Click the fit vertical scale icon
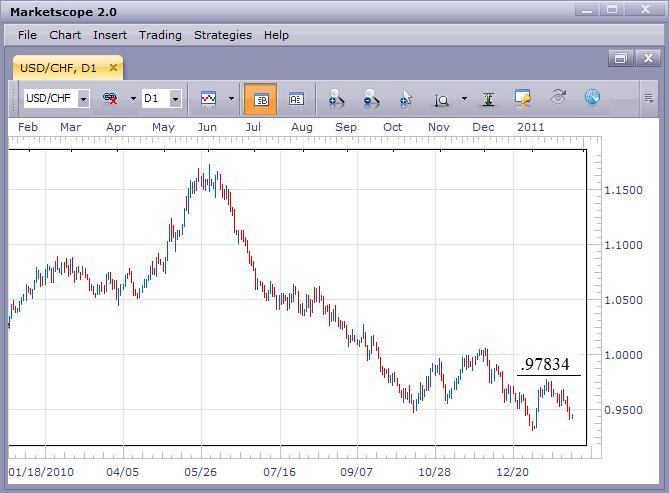The image size is (669, 493). (x=489, y=99)
